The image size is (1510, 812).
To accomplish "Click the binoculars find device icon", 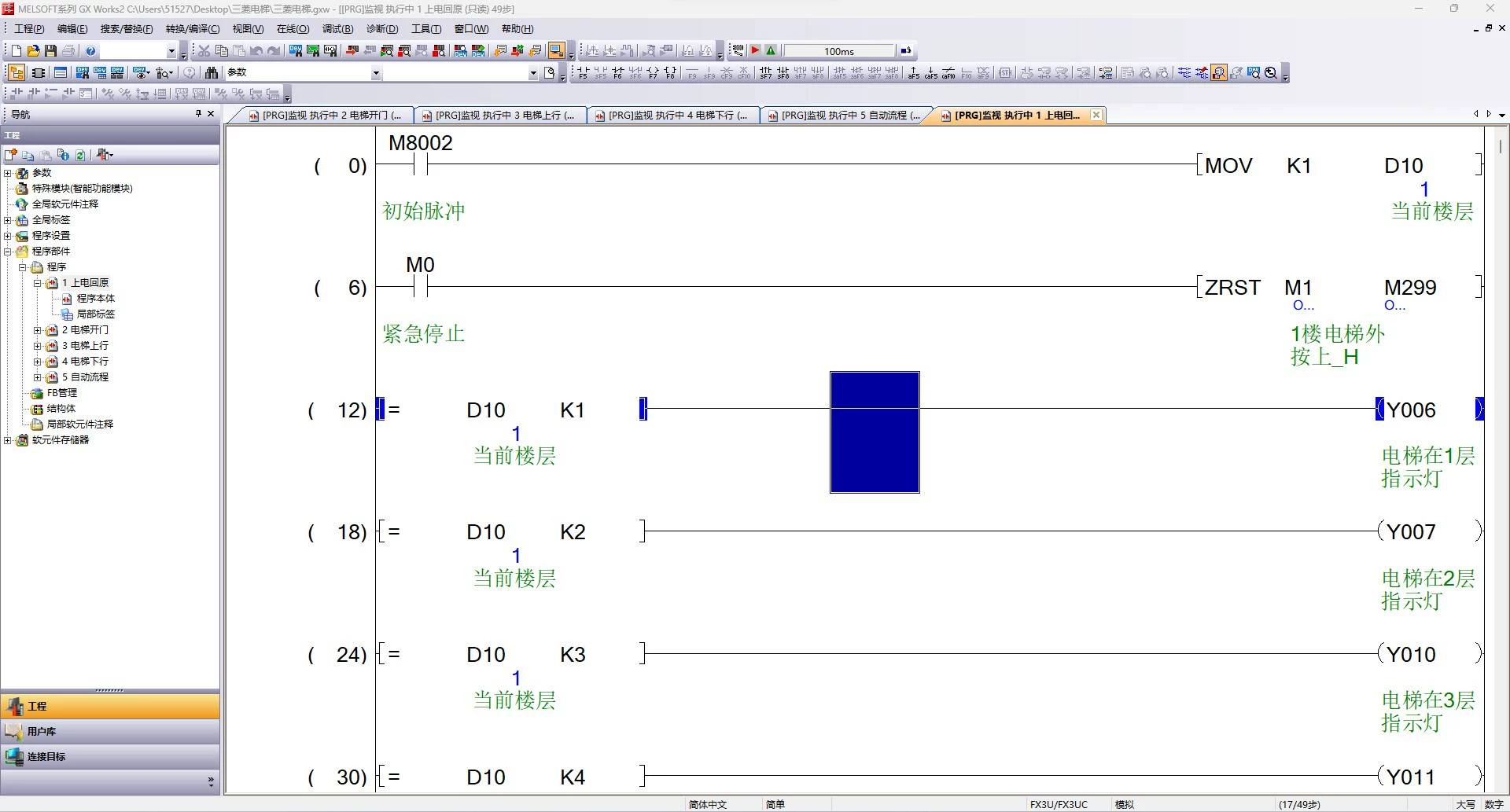I will pyautogui.click(x=211, y=73).
